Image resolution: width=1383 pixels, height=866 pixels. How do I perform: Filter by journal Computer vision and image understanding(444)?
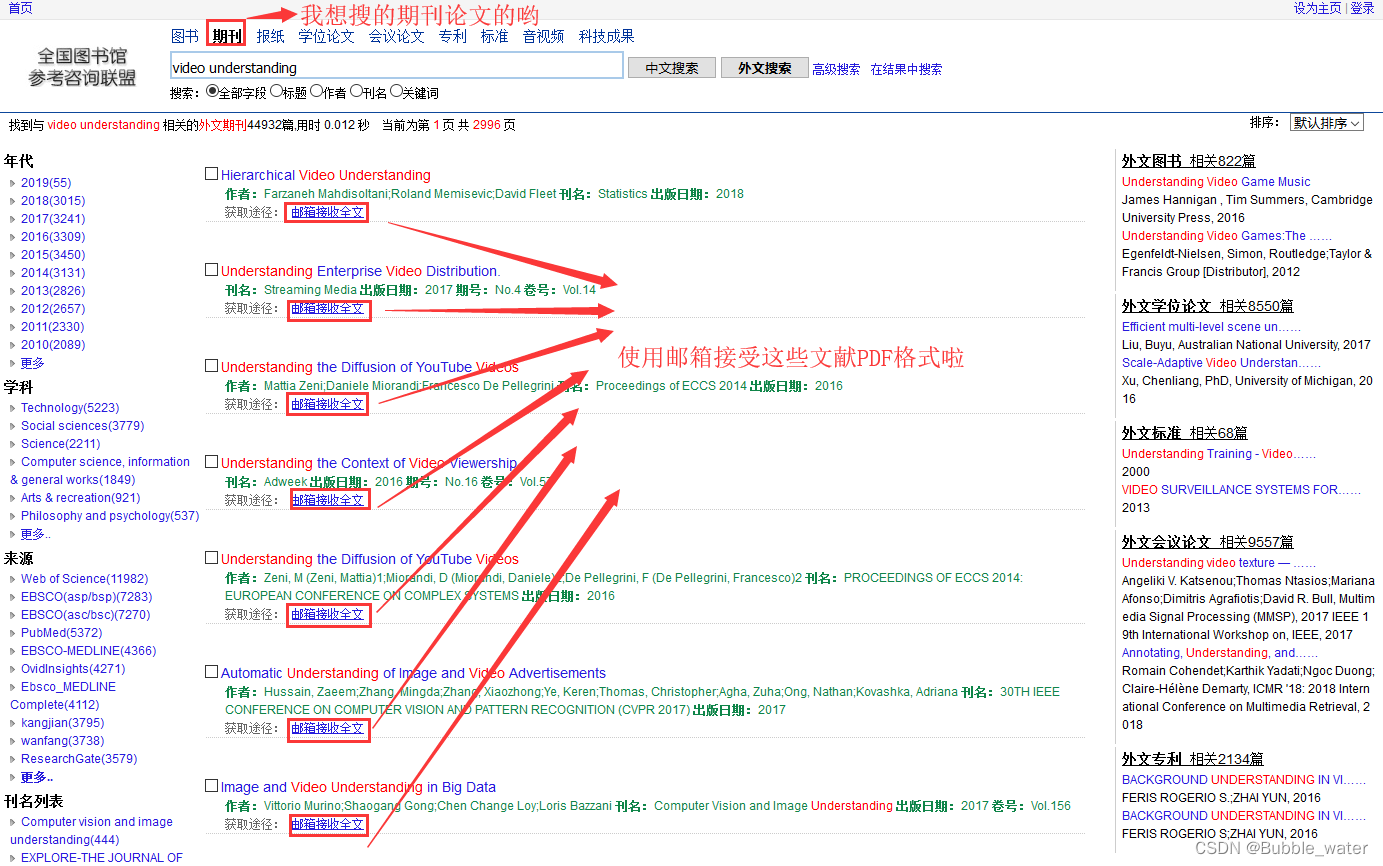point(91,831)
